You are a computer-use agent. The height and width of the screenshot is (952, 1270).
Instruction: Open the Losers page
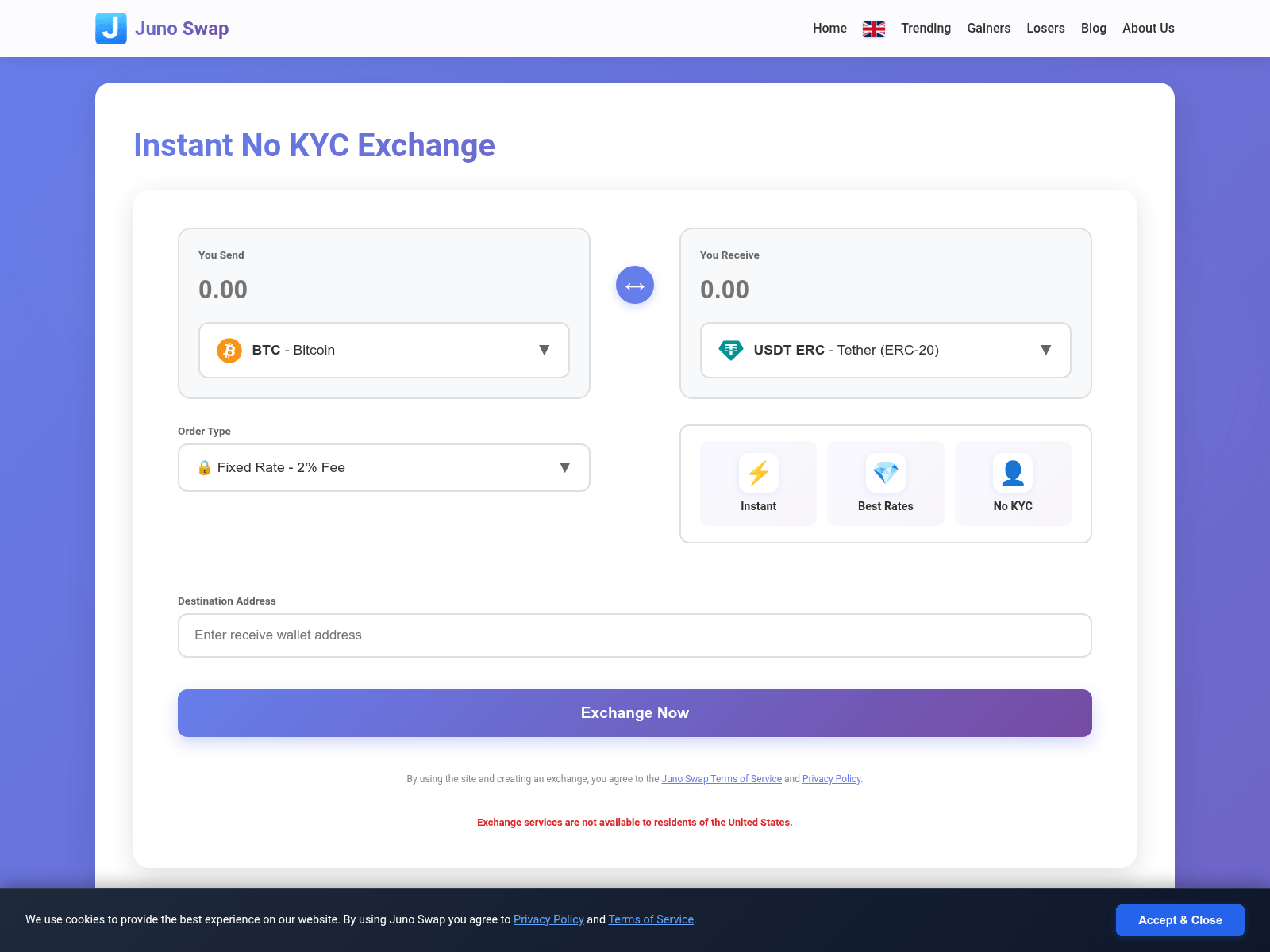(x=1046, y=29)
